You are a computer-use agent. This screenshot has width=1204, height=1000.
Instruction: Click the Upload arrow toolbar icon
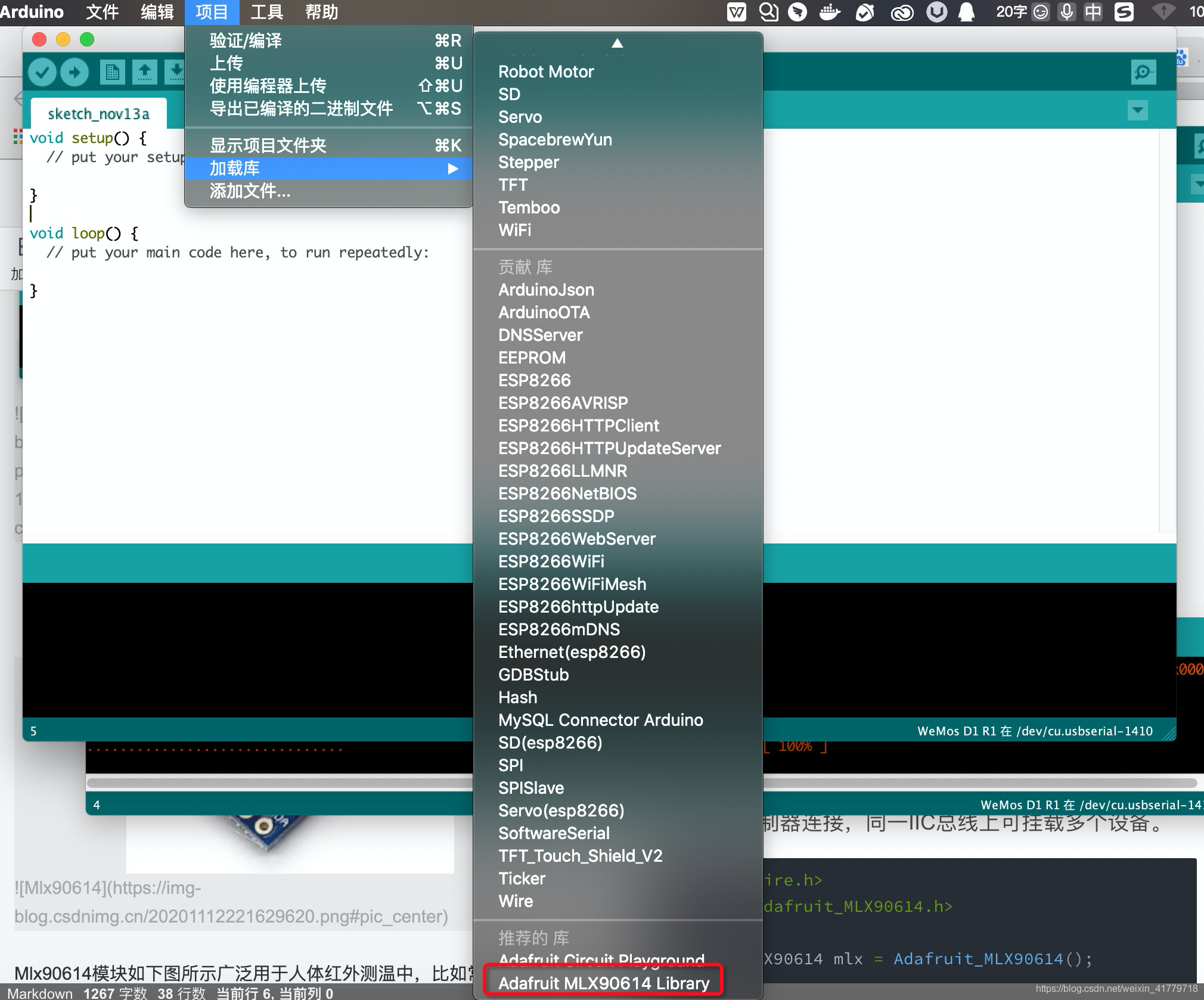click(75, 73)
